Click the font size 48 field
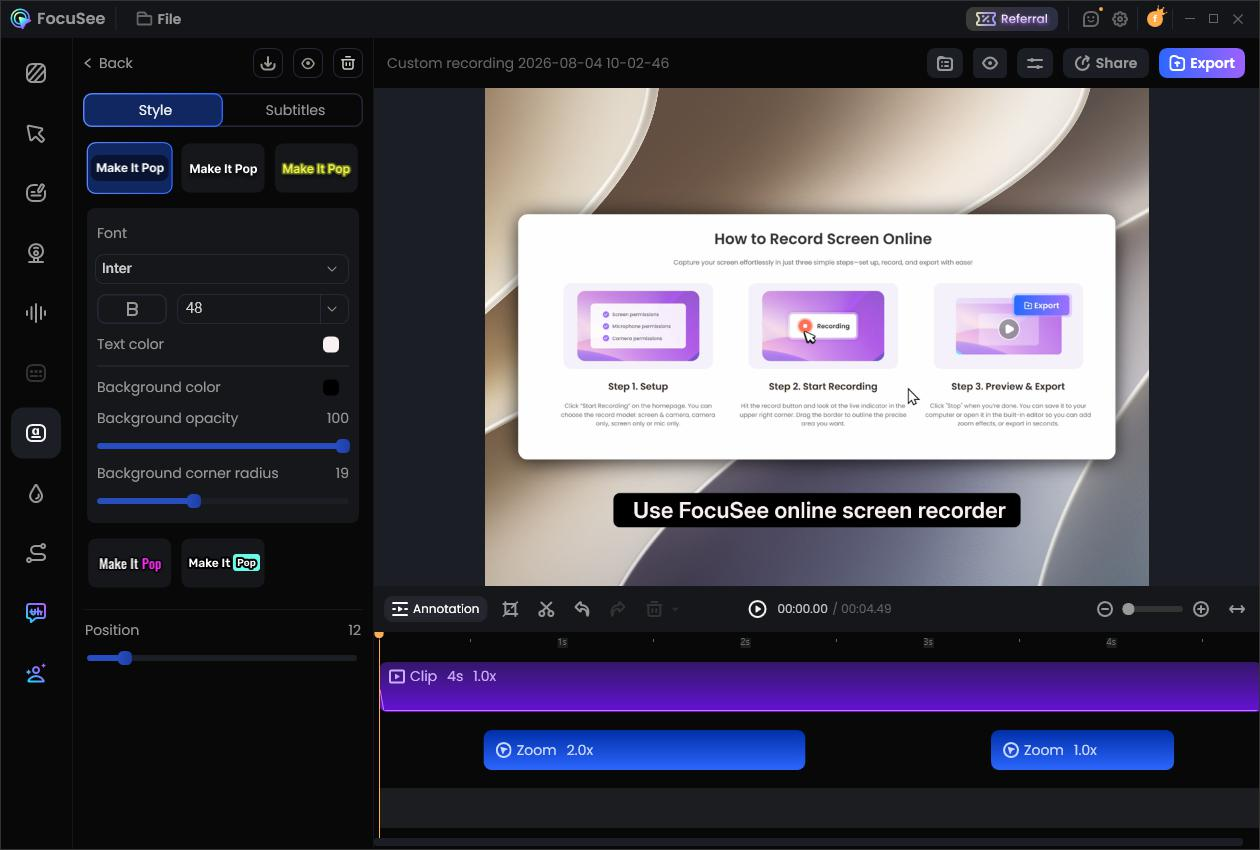The height and width of the screenshot is (850, 1260). (x=248, y=308)
